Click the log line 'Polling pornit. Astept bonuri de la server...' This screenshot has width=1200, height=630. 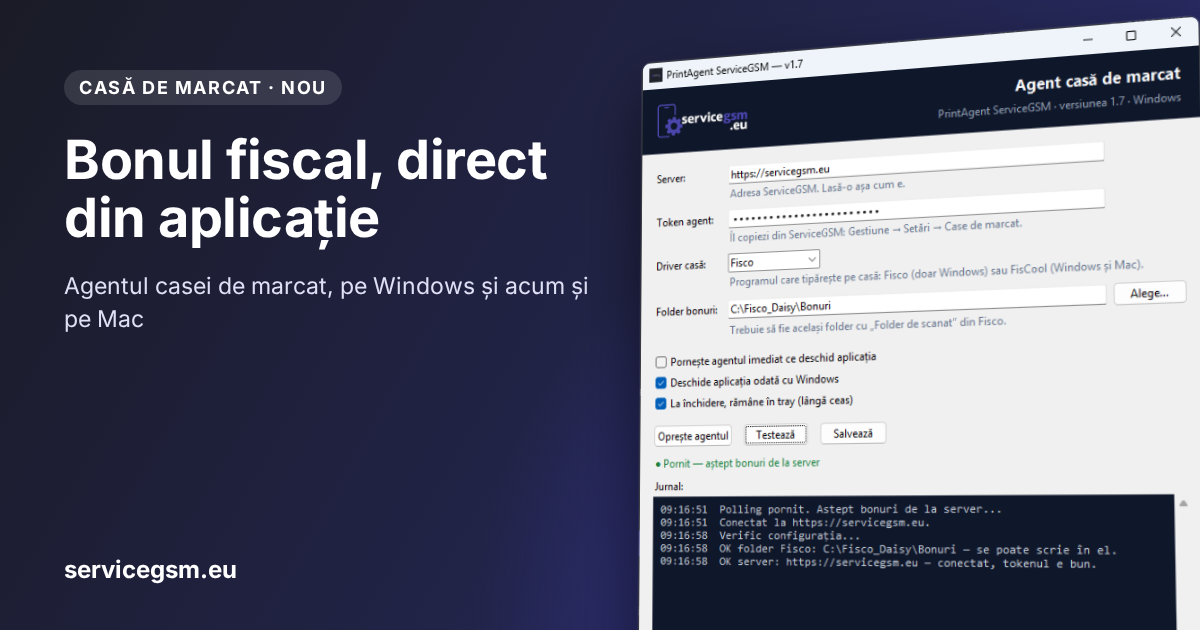pyautogui.click(x=831, y=509)
